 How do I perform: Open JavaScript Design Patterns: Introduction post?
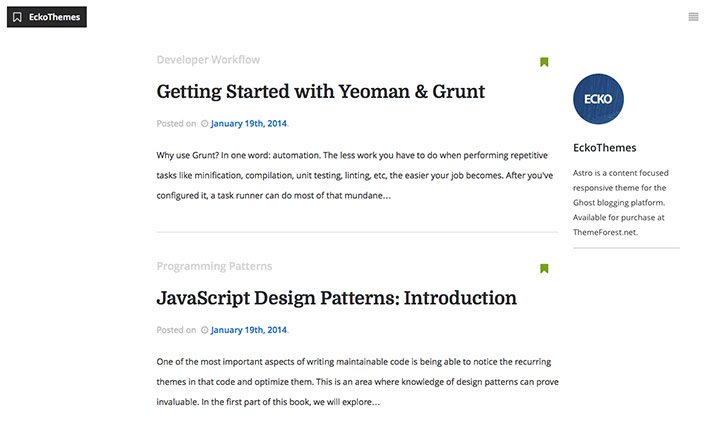point(337,298)
